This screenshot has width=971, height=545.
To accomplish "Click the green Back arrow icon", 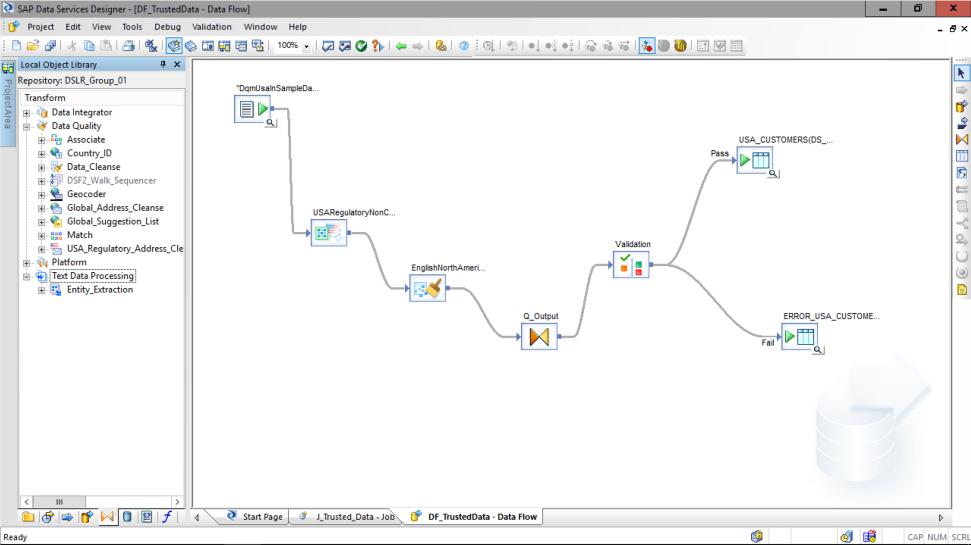I will (401, 46).
